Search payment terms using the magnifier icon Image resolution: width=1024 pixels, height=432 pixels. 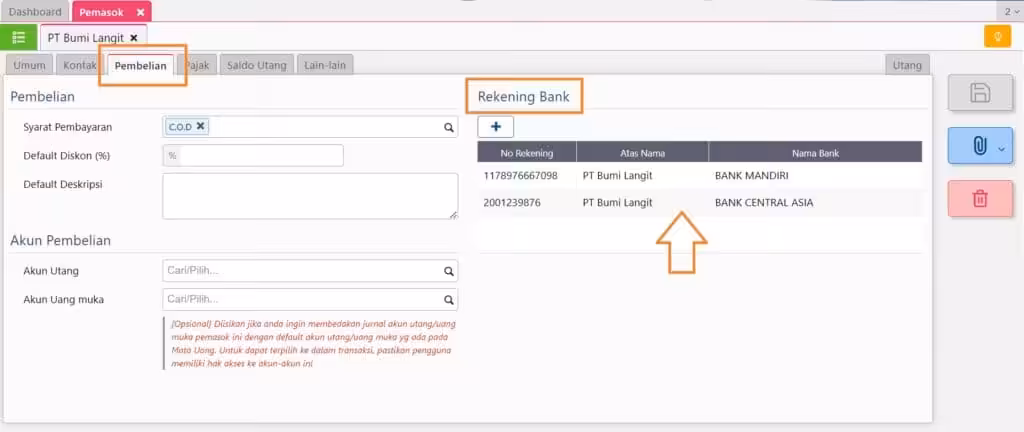[449, 127]
